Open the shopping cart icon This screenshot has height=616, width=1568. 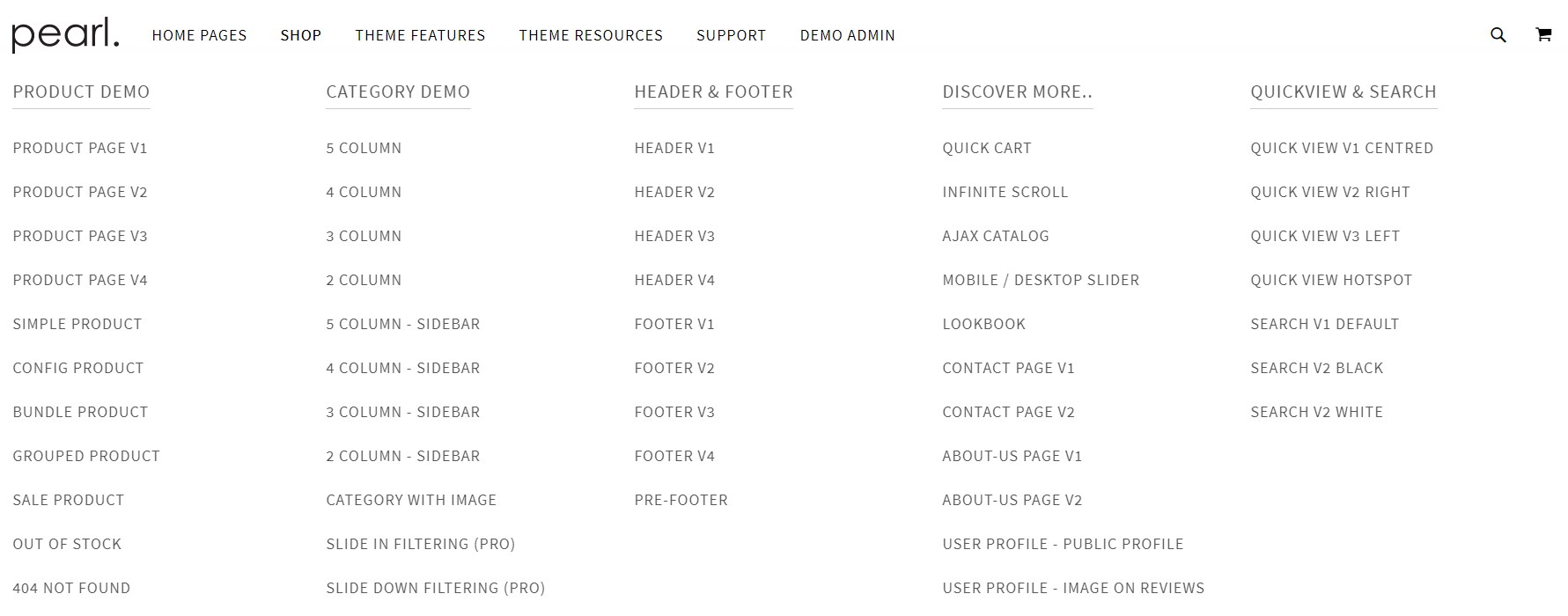click(1543, 35)
